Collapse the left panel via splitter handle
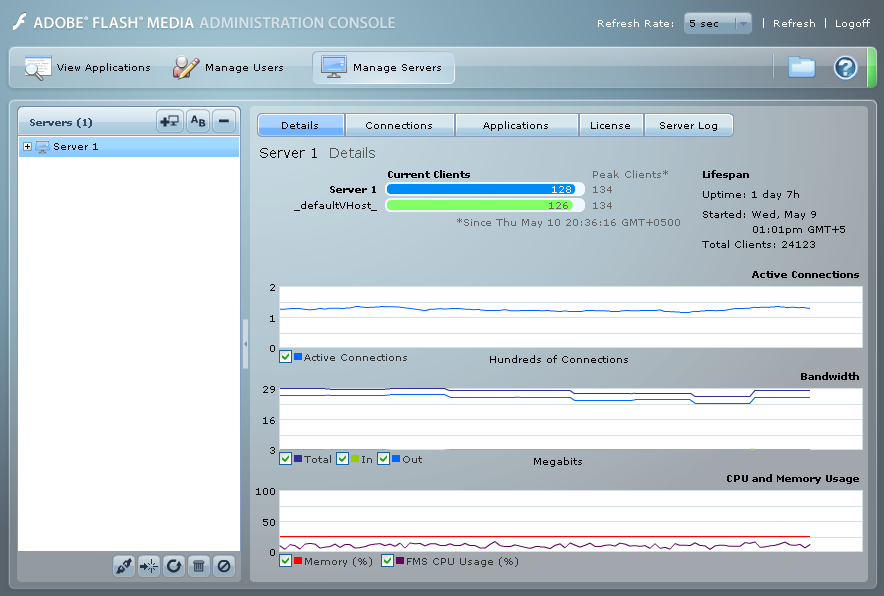 [x=245, y=345]
